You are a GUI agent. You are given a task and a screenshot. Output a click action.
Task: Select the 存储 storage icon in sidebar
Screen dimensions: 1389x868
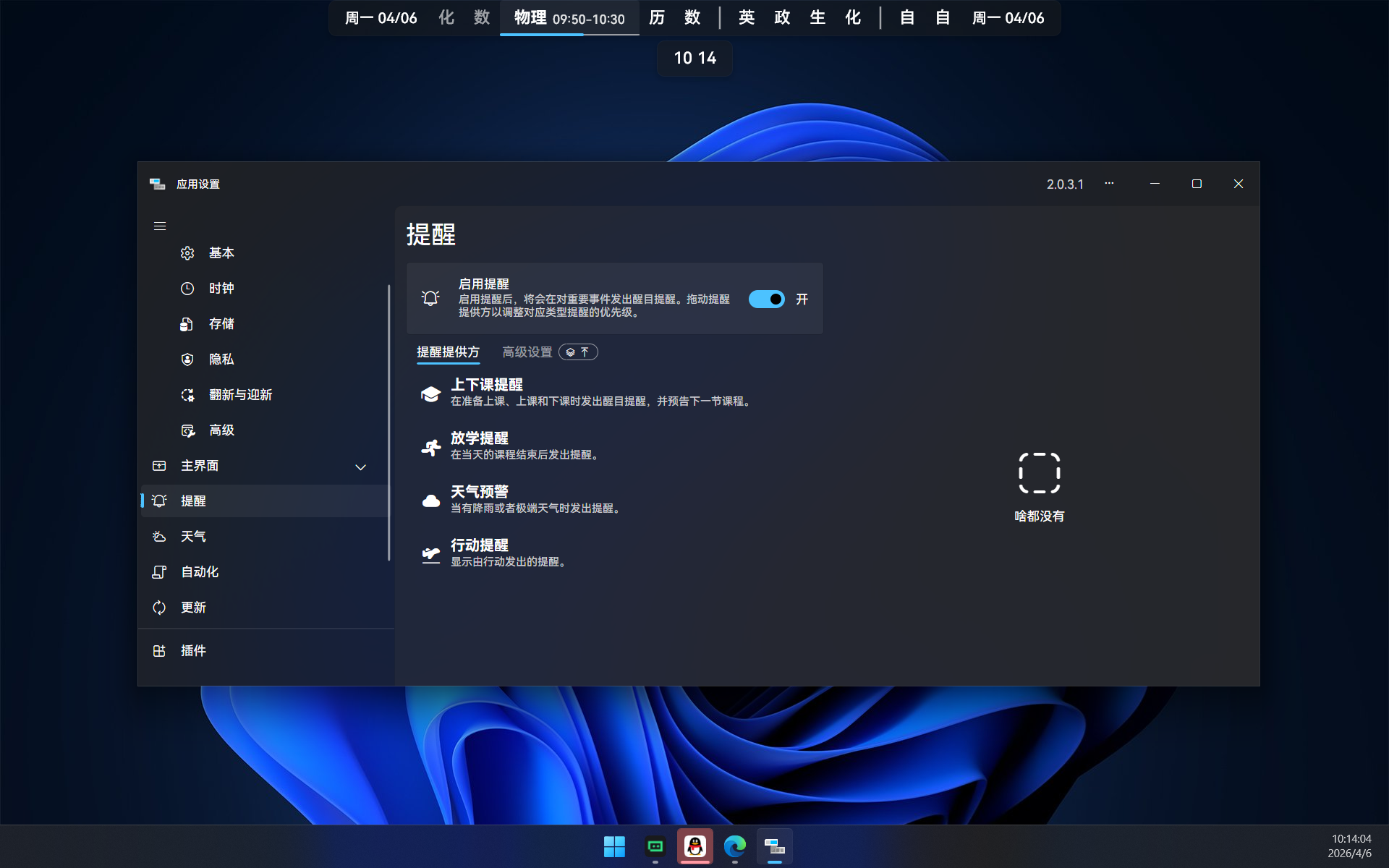[x=187, y=323]
